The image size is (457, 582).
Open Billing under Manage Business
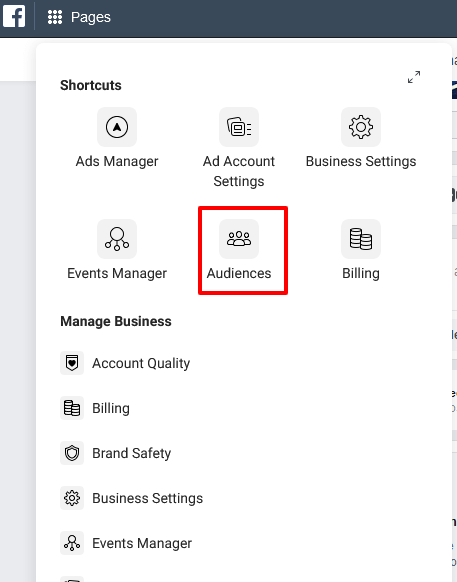[111, 408]
